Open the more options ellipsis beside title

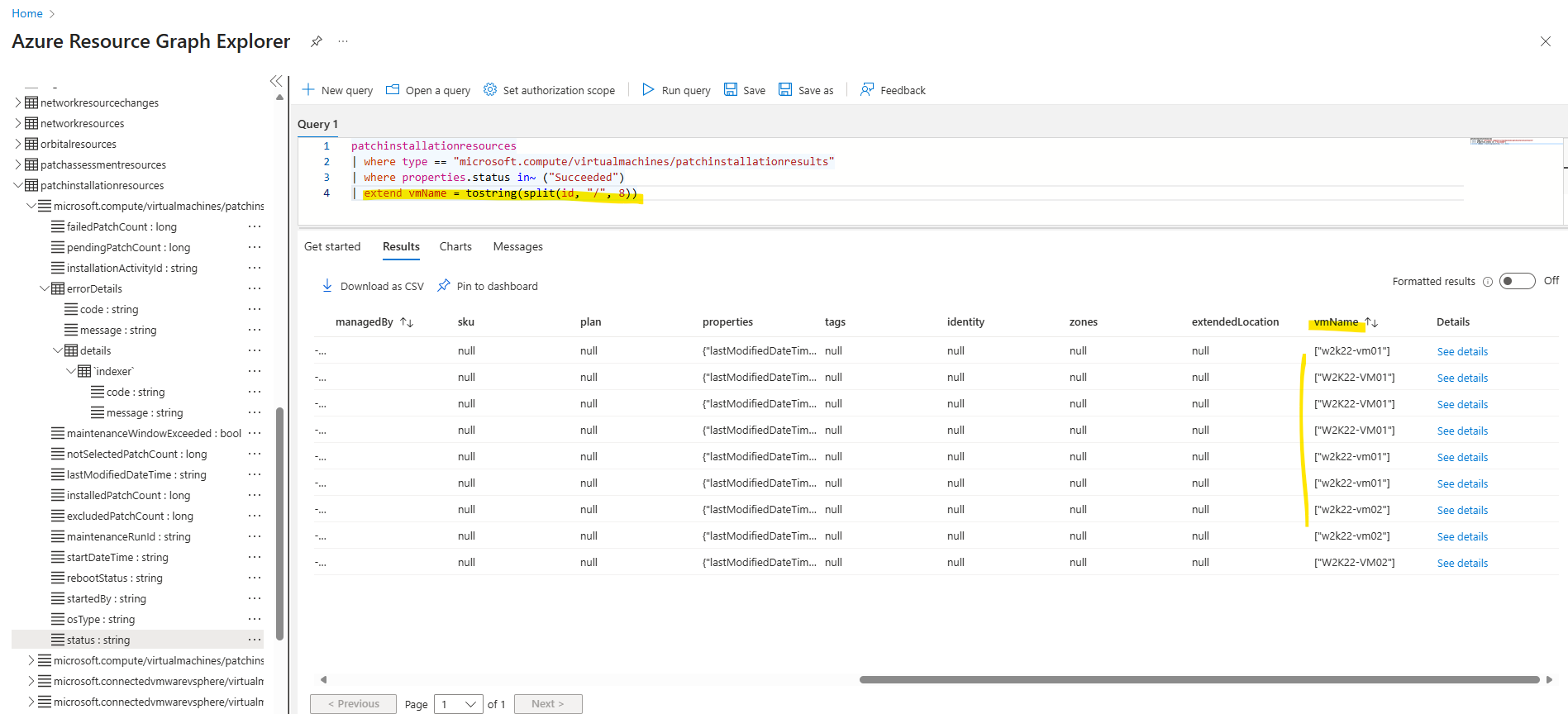click(x=343, y=41)
